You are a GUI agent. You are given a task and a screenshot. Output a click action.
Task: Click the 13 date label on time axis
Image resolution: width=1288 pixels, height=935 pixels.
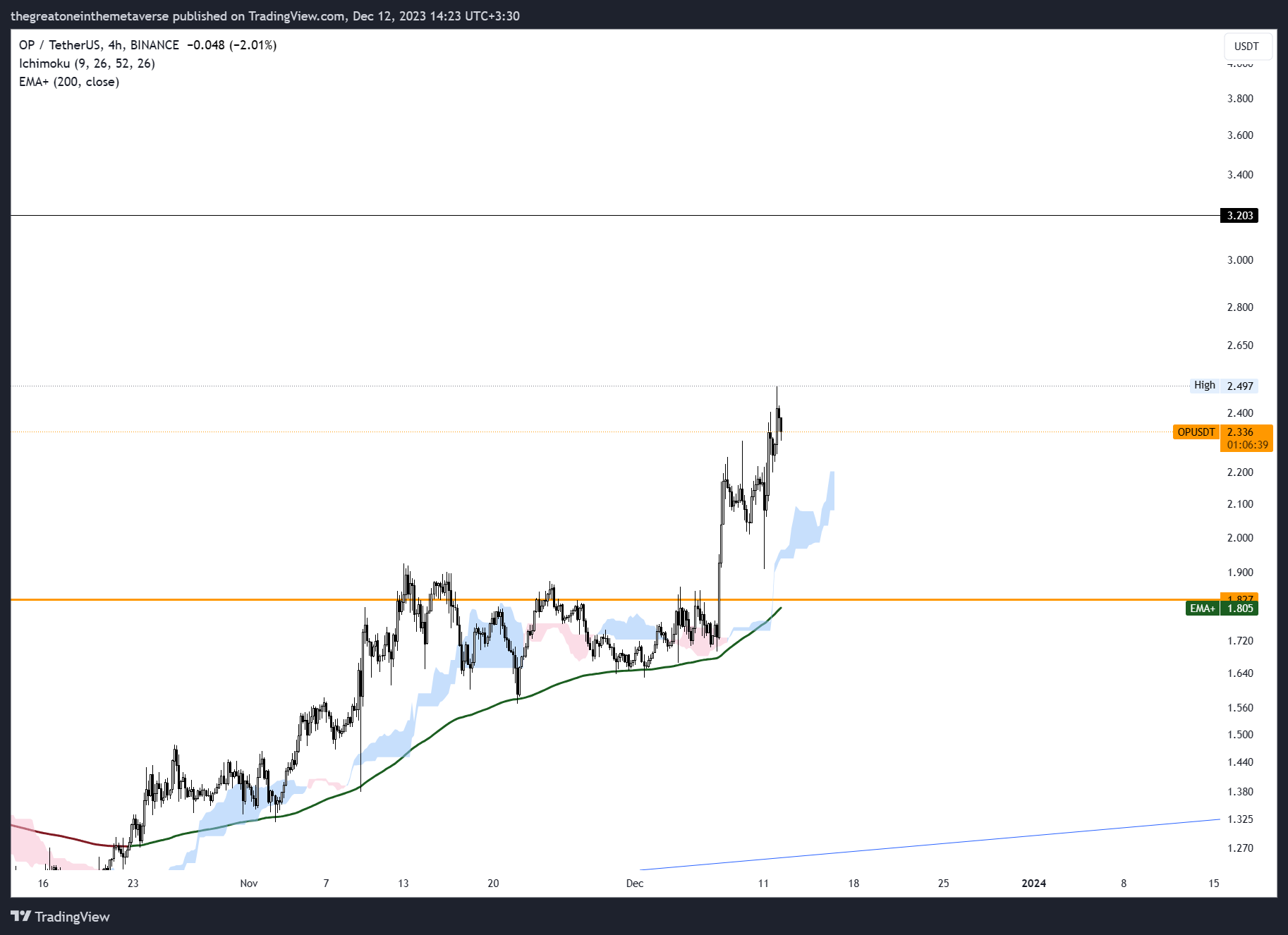(403, 884)
